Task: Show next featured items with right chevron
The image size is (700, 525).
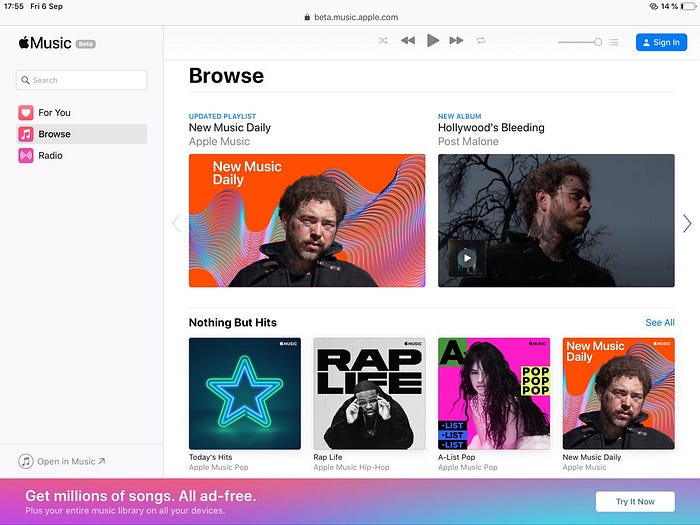Action: [x=687, y=223]
